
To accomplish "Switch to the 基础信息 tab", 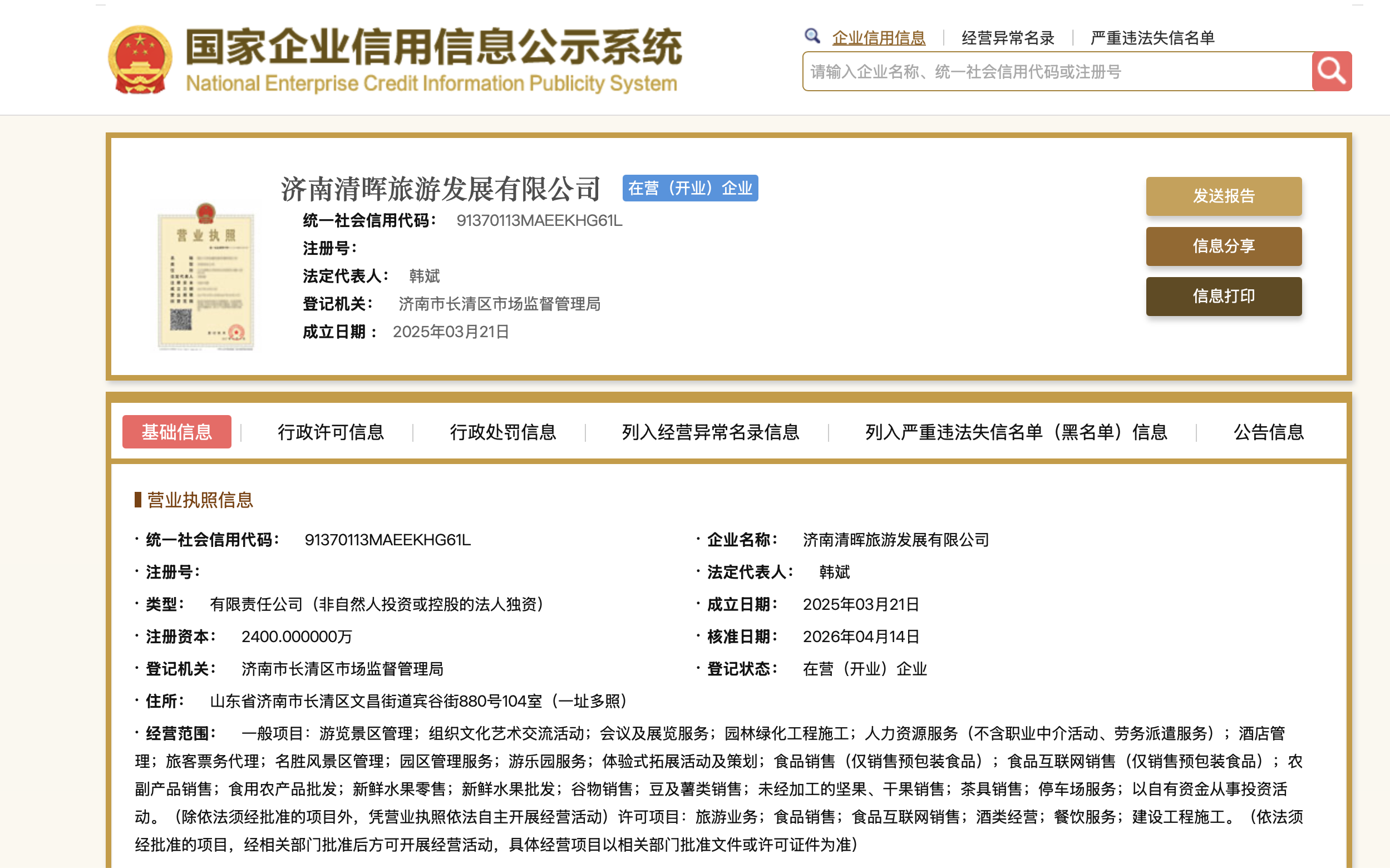I will pos(177,432).
